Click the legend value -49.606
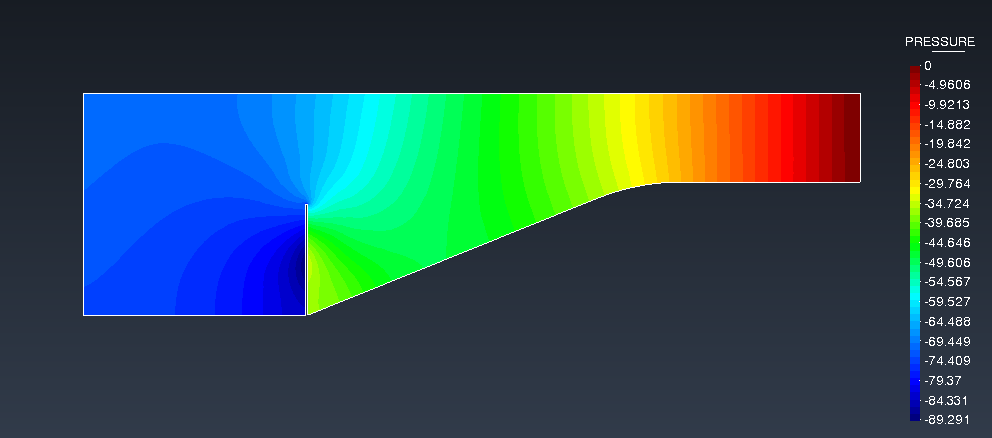Viewport: 992px width, 438px height. coord(946,262)
